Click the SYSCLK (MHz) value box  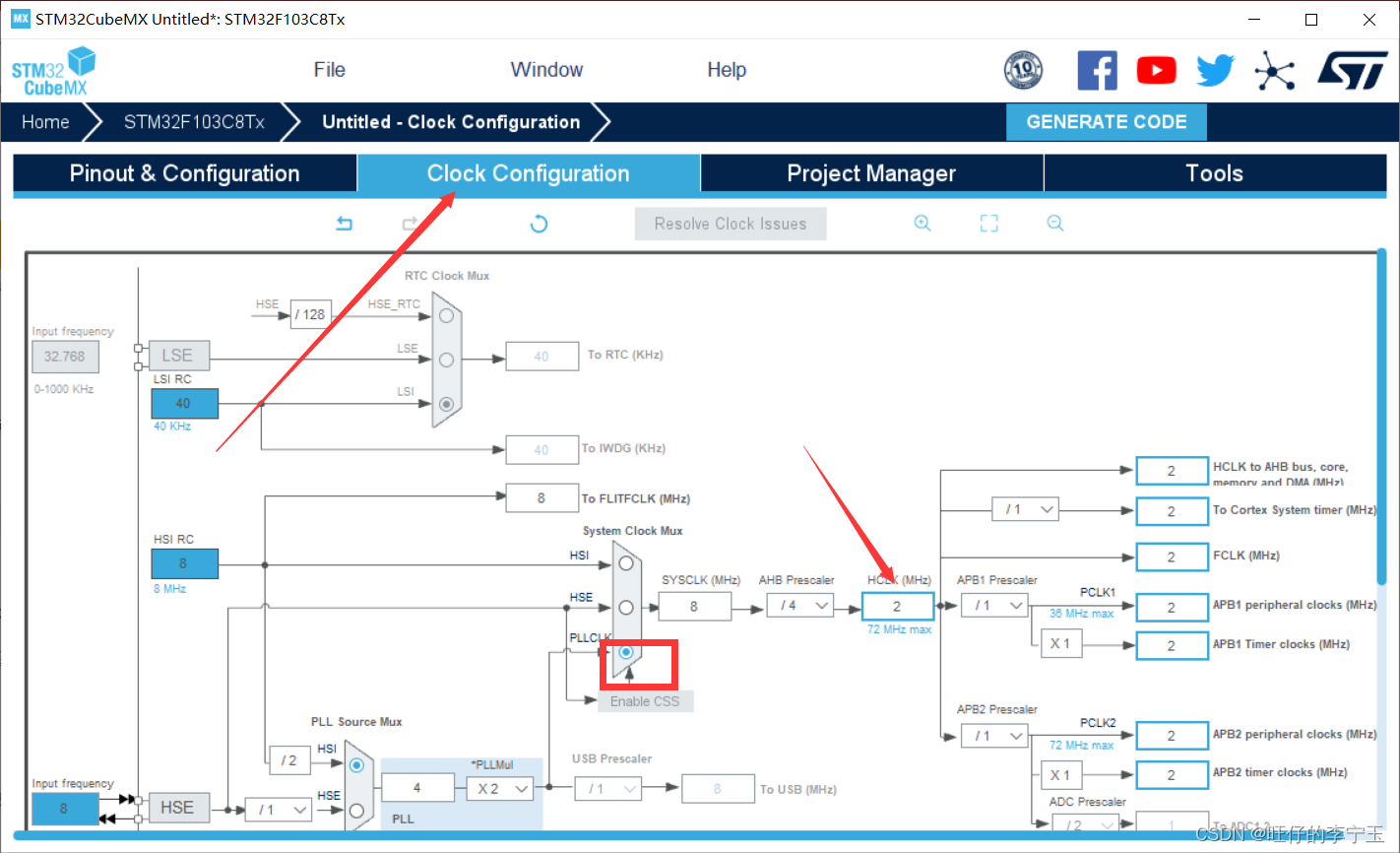695,606
